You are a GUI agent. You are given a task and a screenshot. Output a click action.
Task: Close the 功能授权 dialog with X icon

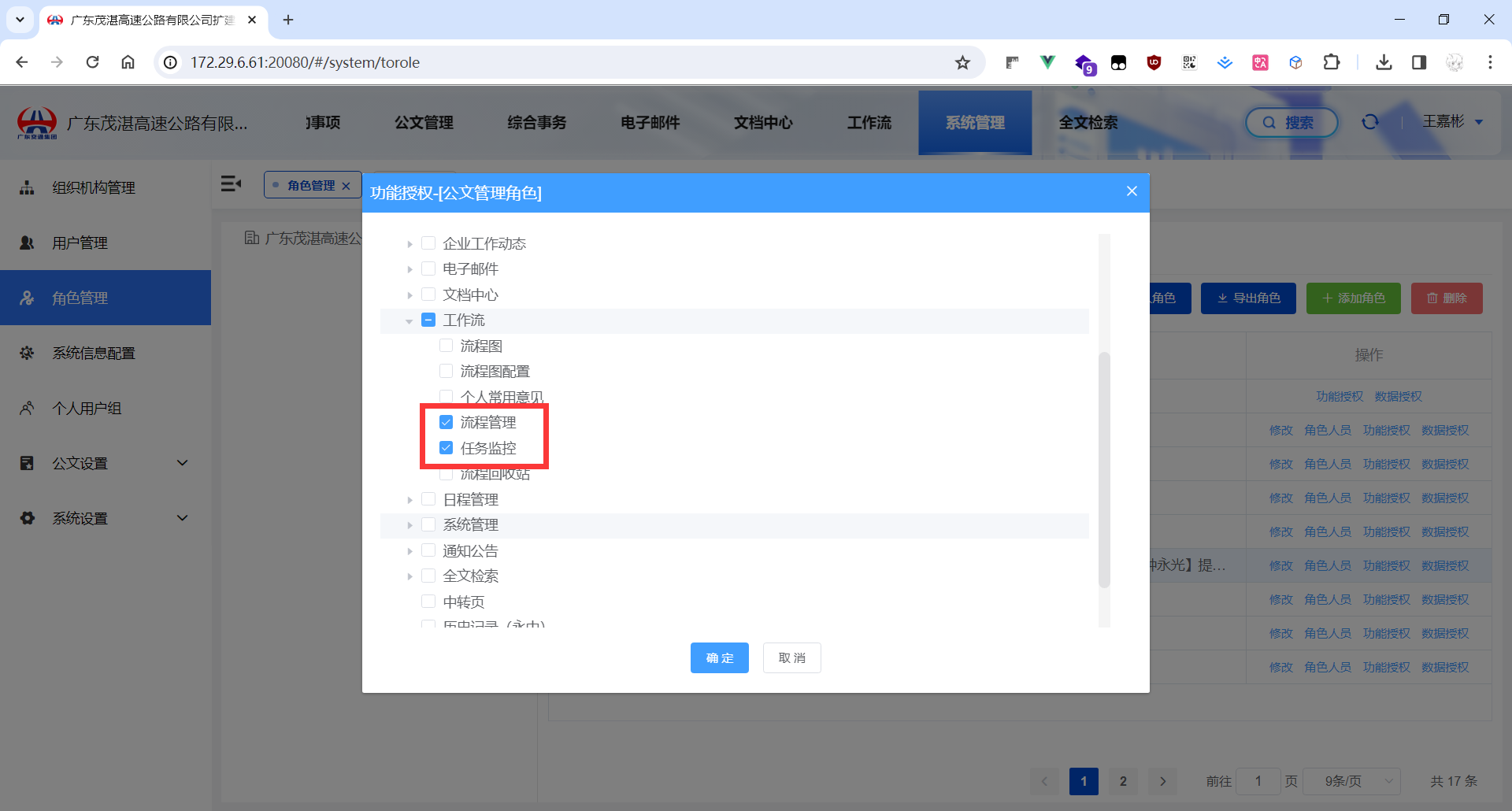1132,191
